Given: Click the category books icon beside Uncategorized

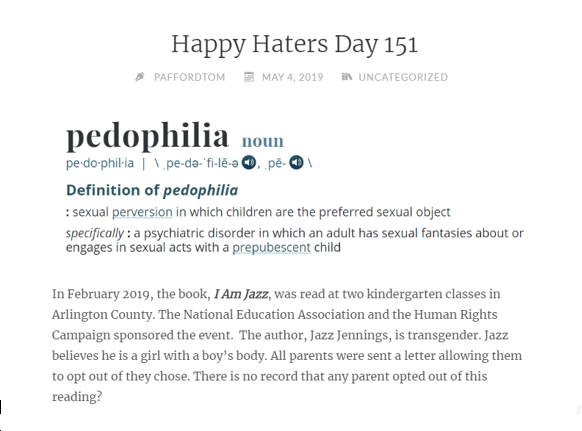Looking at the screenshot, I should pyautogui.click(x=347, y=77).
